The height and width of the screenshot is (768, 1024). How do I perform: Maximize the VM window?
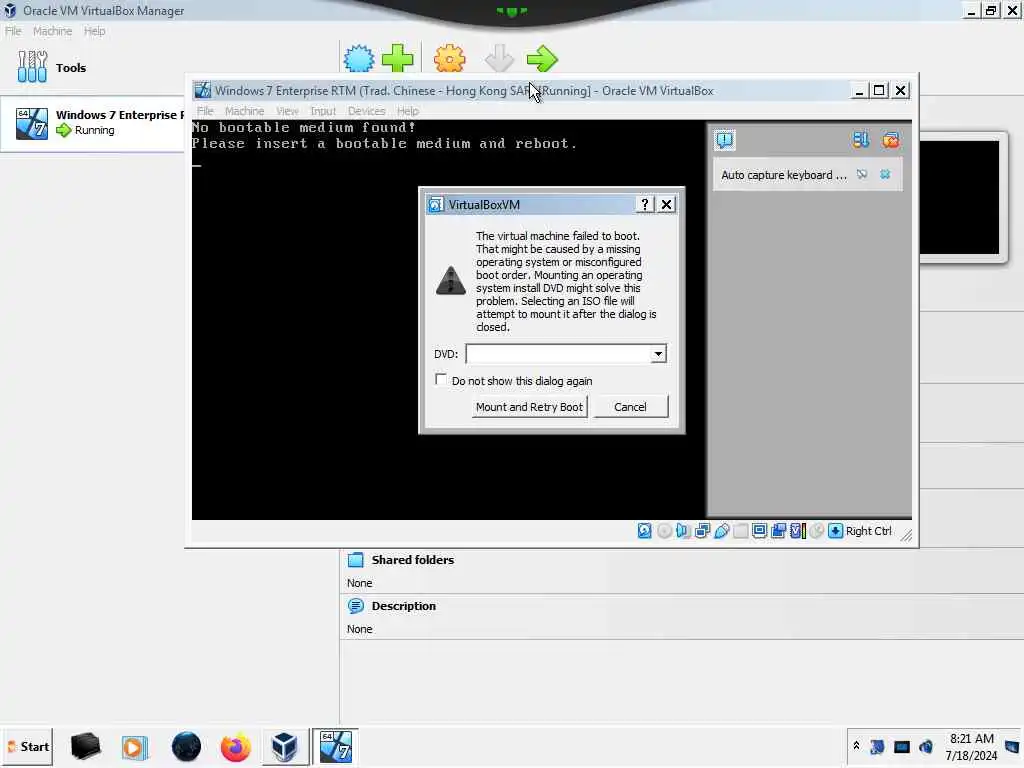coord(879,90)
